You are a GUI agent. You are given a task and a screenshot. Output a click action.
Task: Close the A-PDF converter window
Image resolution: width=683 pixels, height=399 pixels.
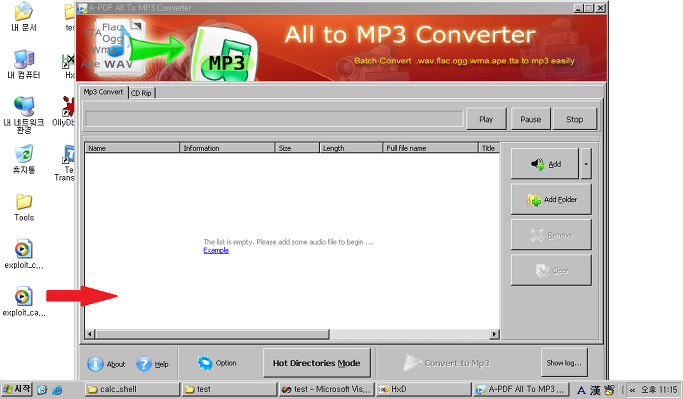(x=600, y=8)
